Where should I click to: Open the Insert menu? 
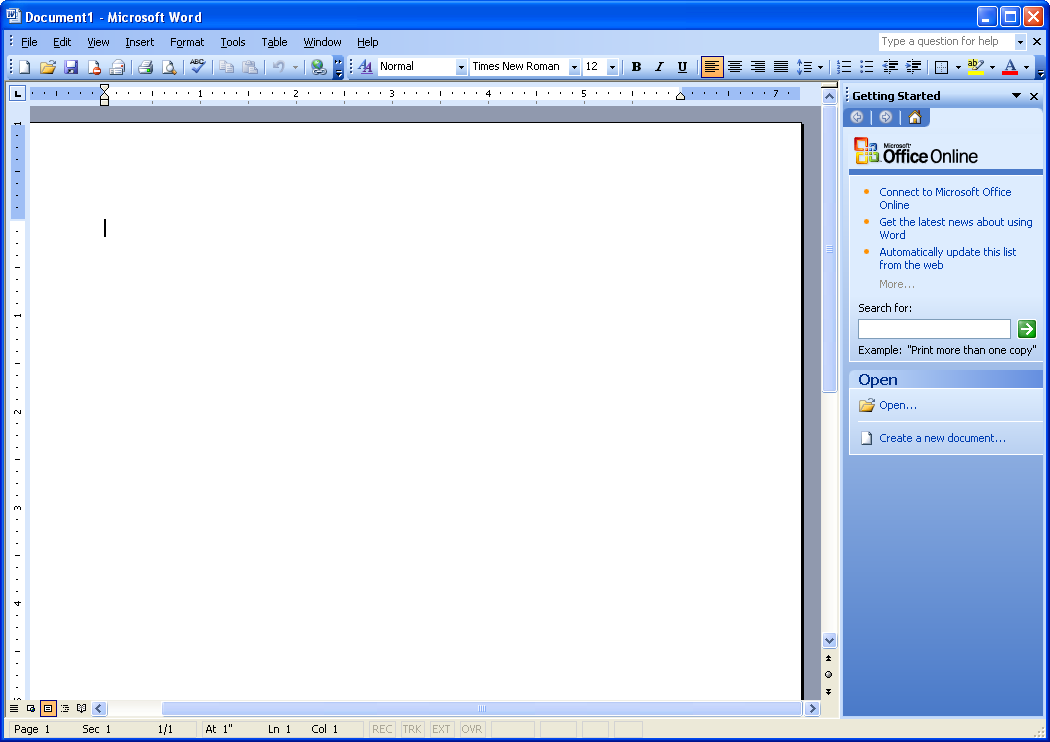click(x=139, y=42)
